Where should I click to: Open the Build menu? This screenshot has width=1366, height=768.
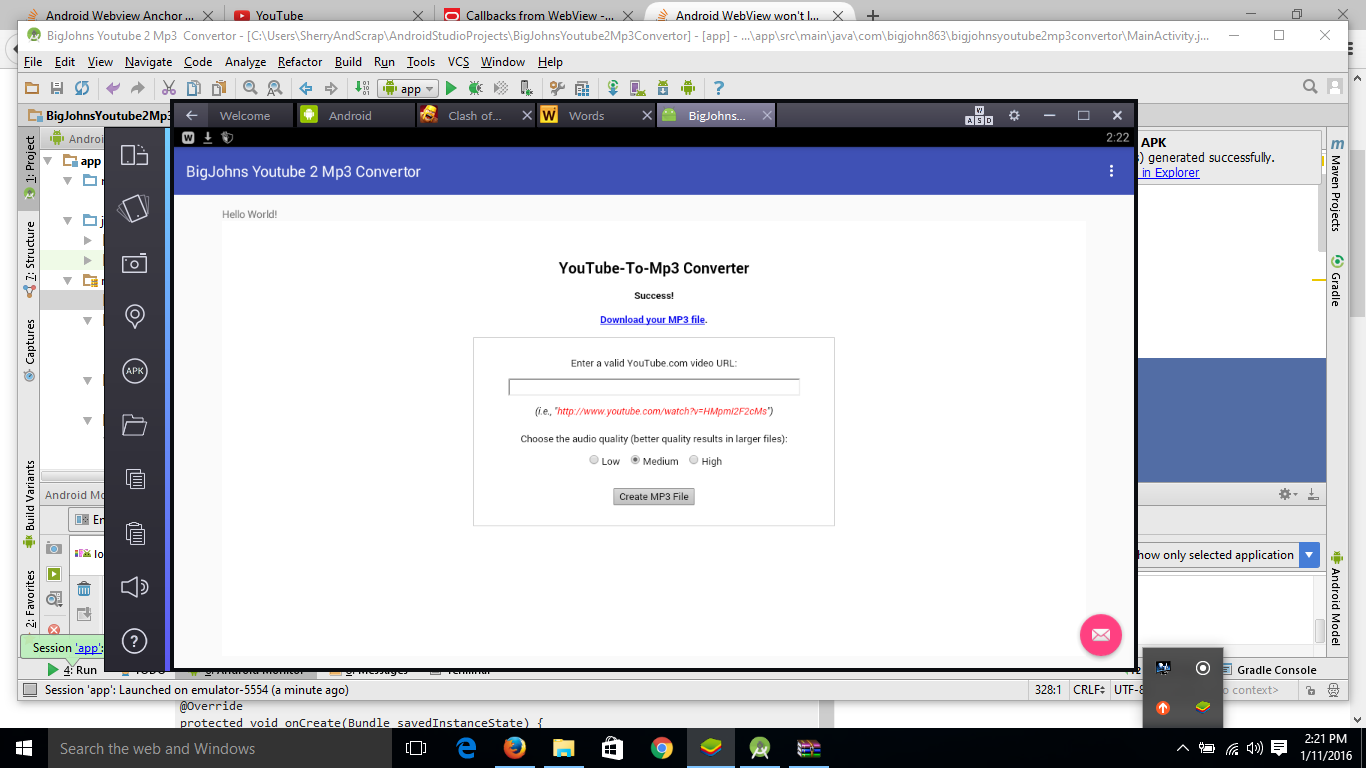pos(348,62)
